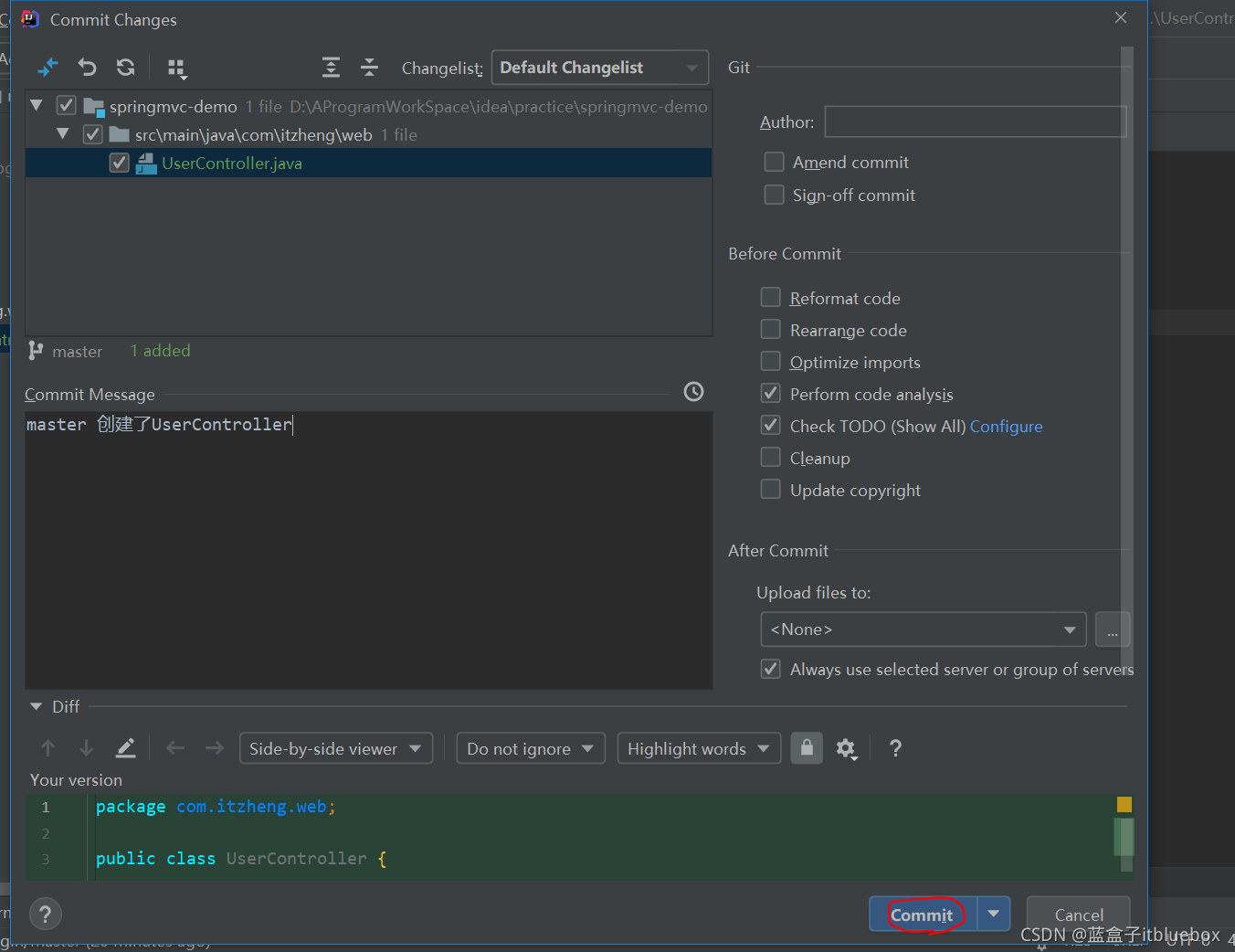Disable Perform code analysis

click(x=771, y=394)
